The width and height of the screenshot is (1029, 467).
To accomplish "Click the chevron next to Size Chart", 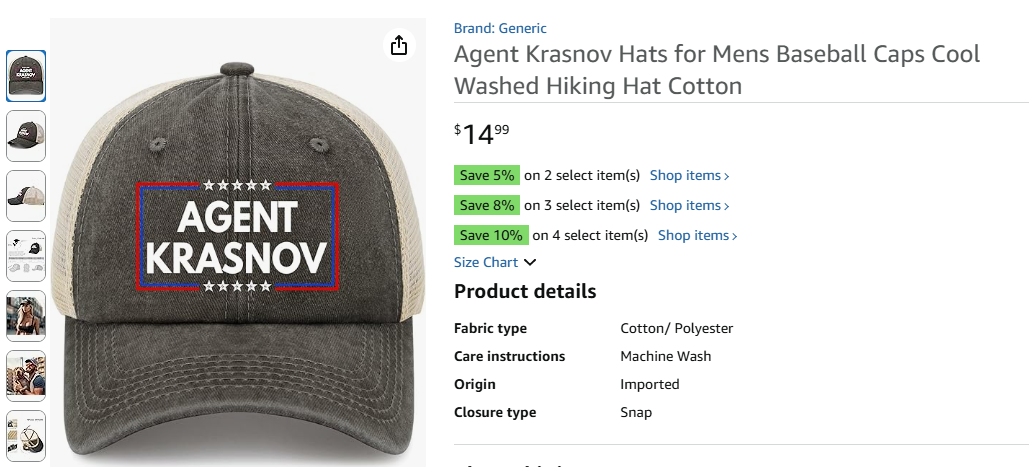I will (x=530, y=262).
